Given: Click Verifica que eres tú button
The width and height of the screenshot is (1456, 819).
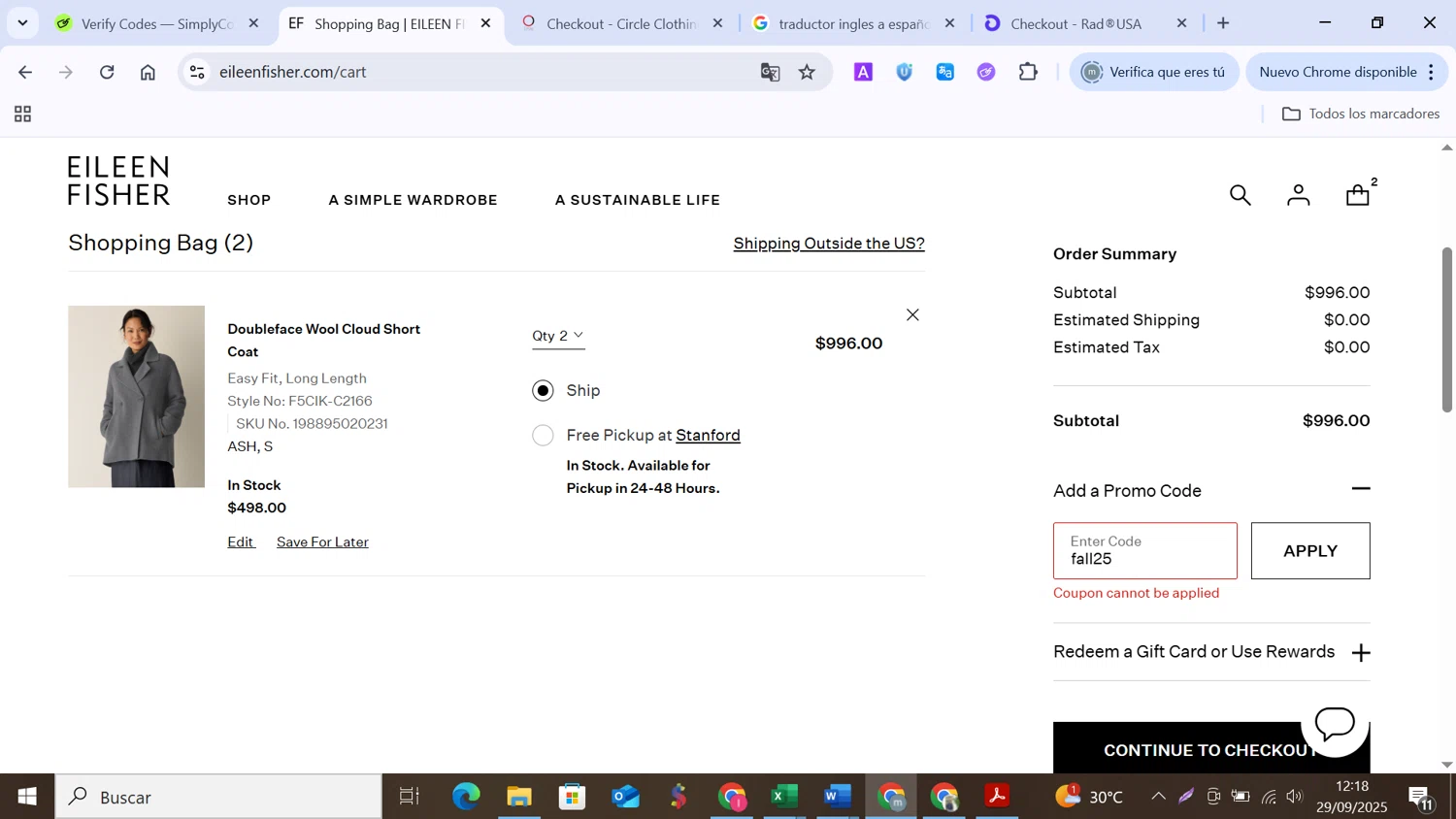Looking at the screenshot, I should coord(1154,72).
